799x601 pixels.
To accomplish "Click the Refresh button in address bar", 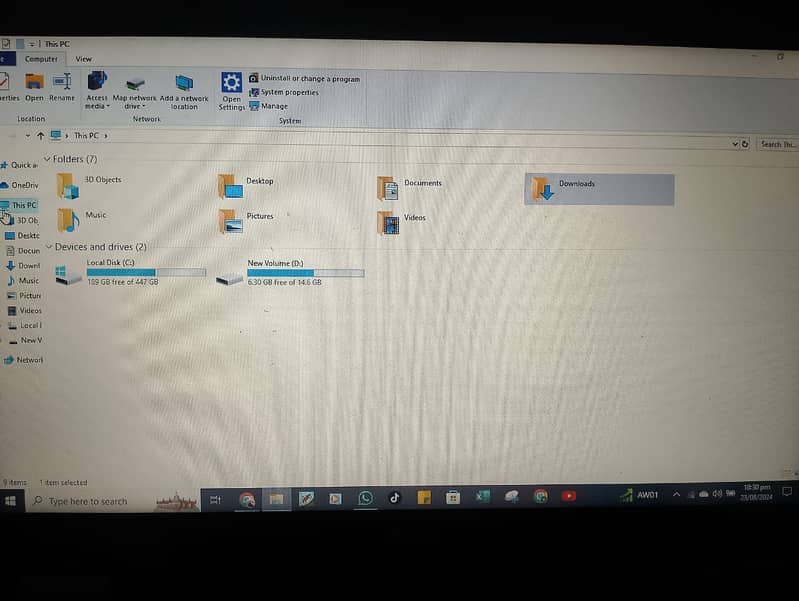I will [x=745, y=144].
